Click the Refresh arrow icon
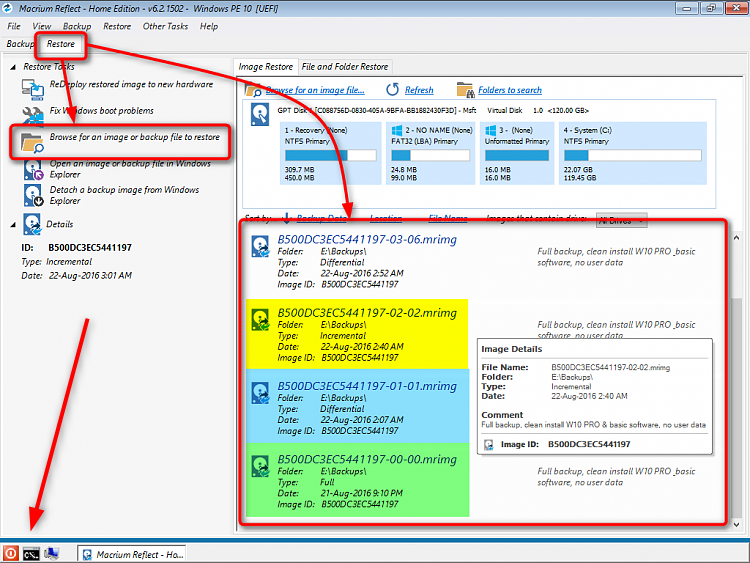Screen dimensions: 750x563 tap(392, 89)
